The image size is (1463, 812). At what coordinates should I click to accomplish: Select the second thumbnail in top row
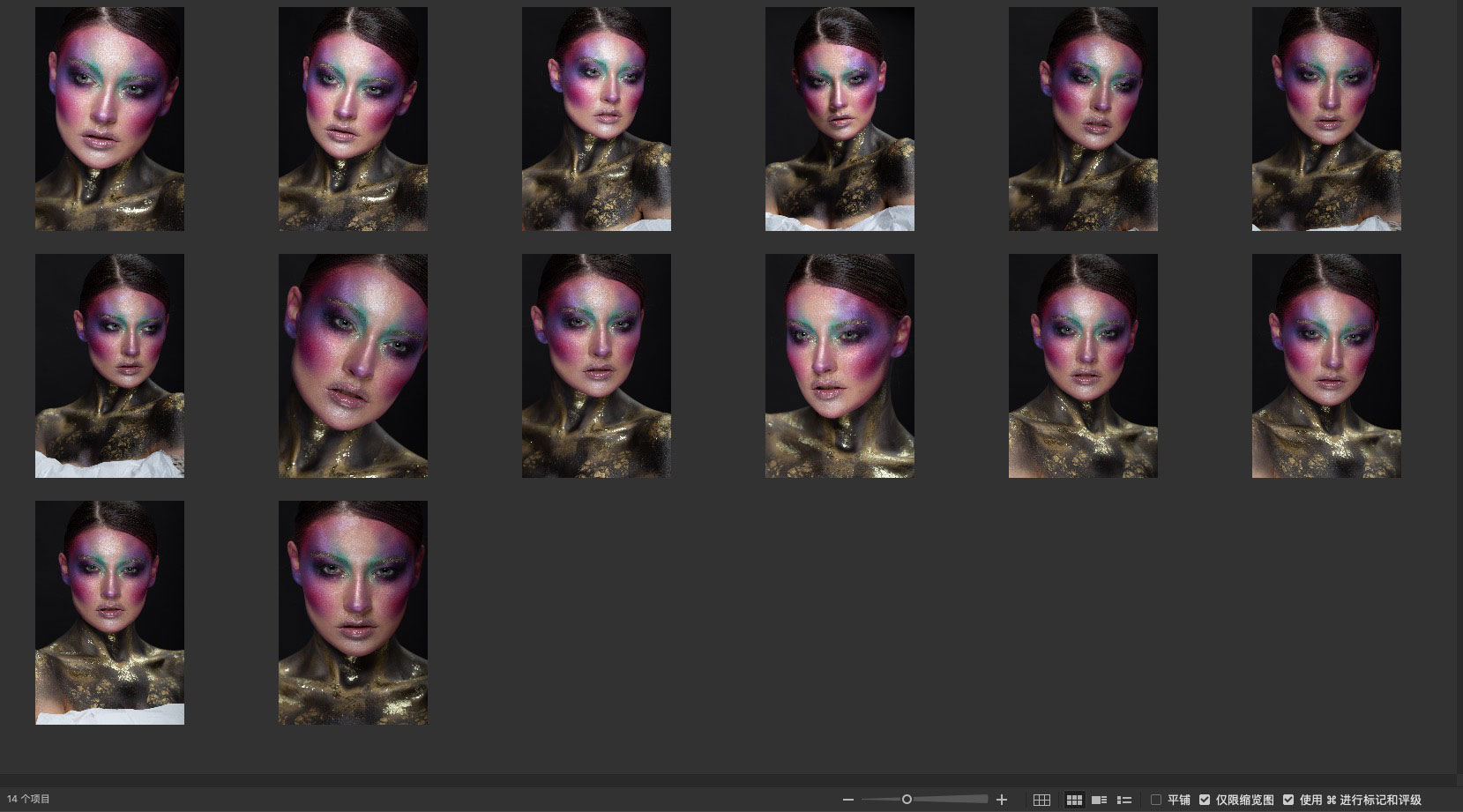coord(353,119)
